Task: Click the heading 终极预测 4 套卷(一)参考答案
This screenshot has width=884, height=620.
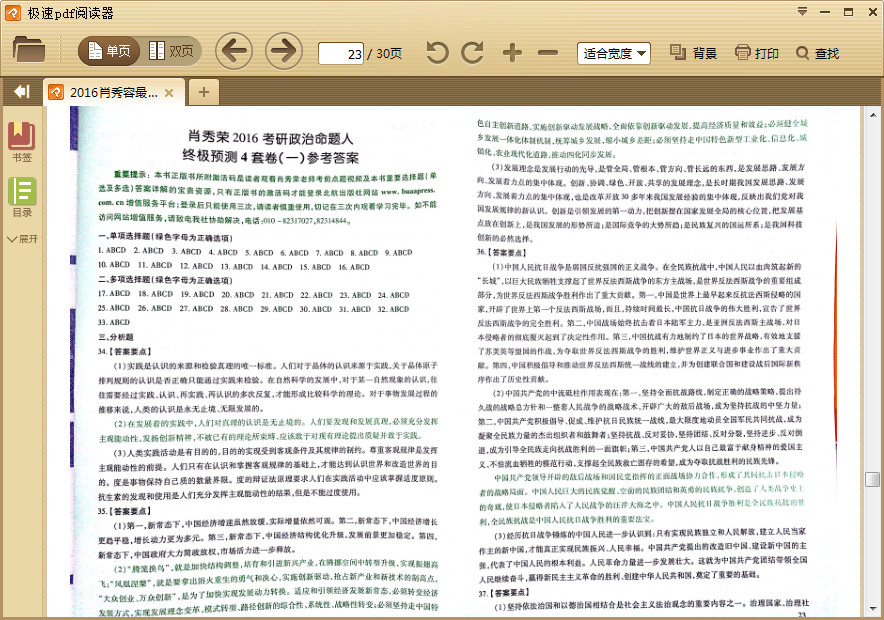Action: pyautogui.click(x=271, y=157)
